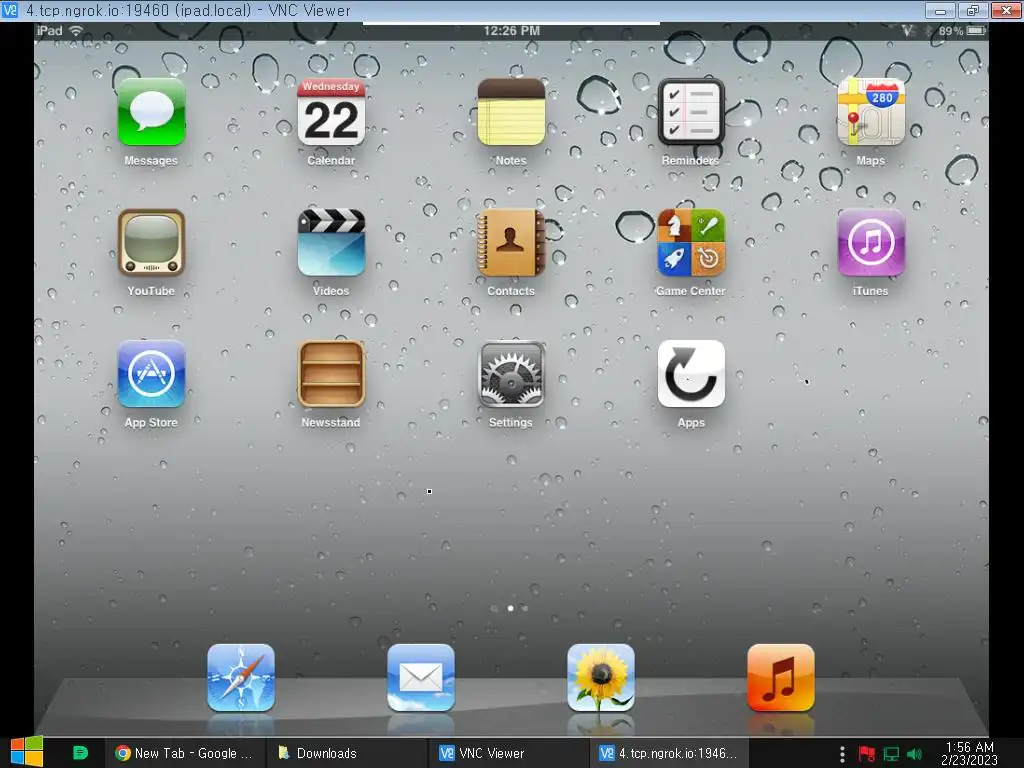Select the 4.tcp.ngrok.io taskbar item
This screenshot has height=768, width=1024.
click(x=669, y=753)
